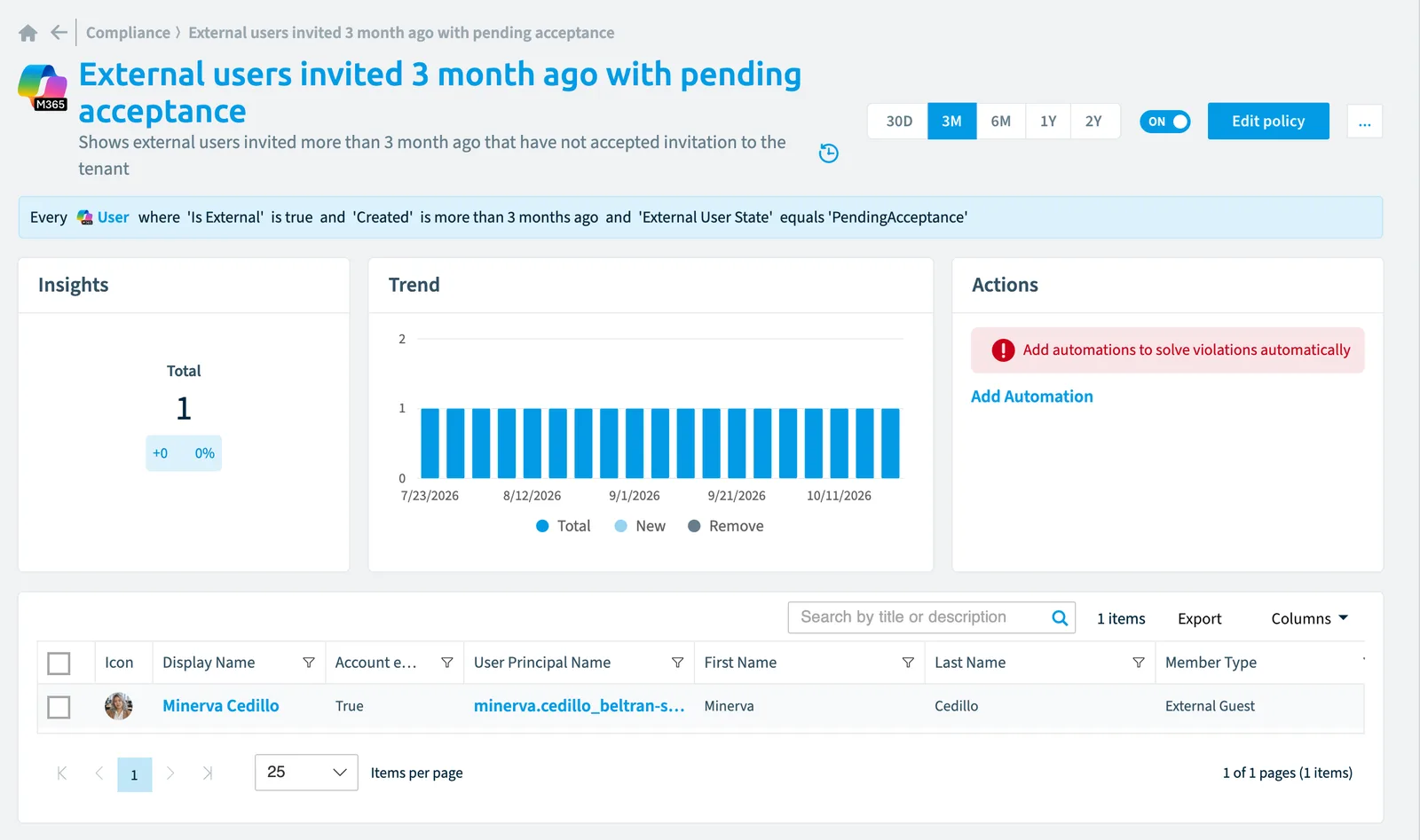Go to previous page arrow

pyautogui.click(x=99, y=773)
